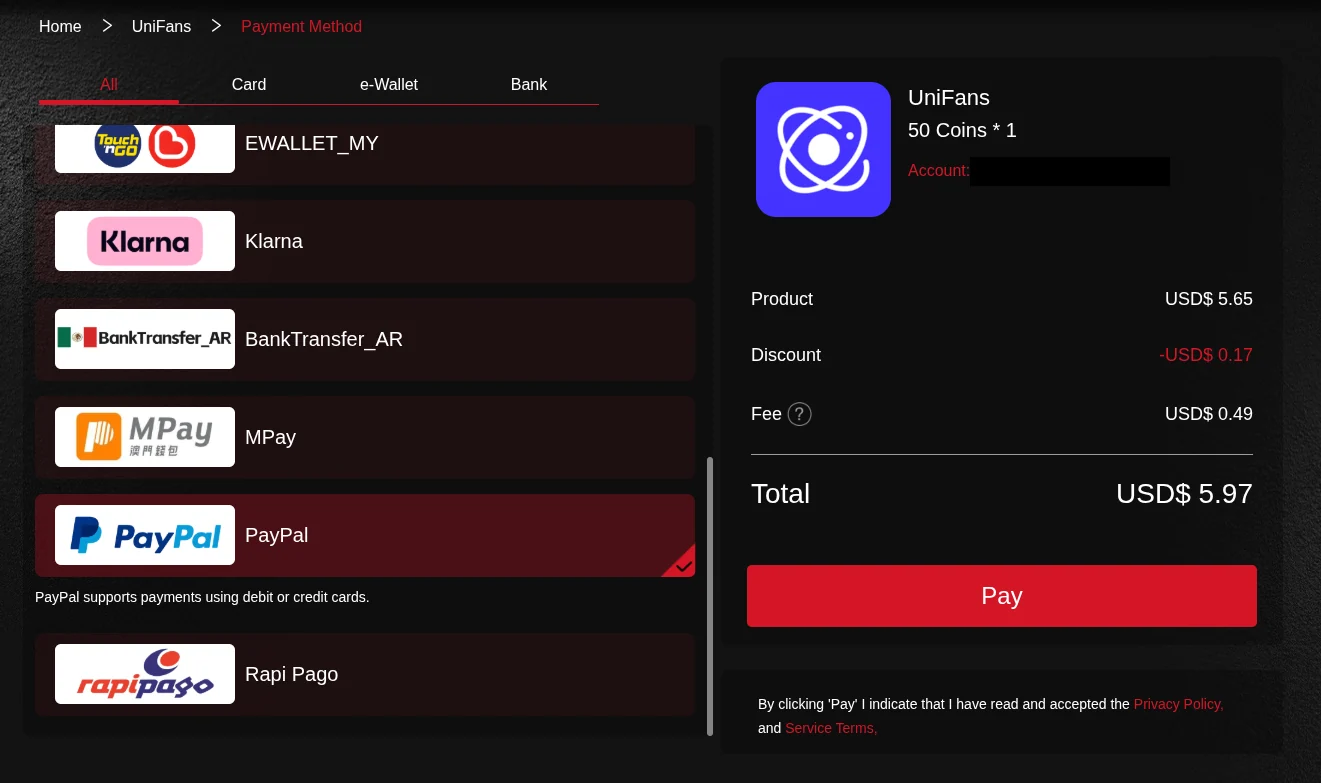Click the UniFans app icon
Image resolution: width=1321 pixels, height=783 pixels.
(x=823, y=149)
